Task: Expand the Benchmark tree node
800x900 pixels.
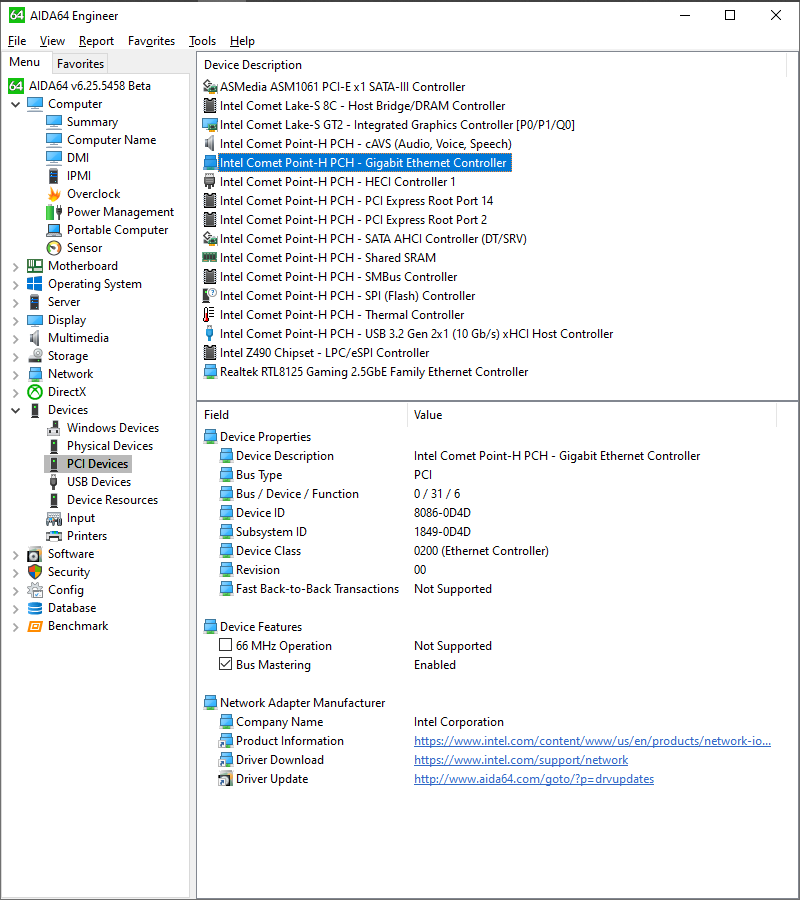Action: point(15,627)
